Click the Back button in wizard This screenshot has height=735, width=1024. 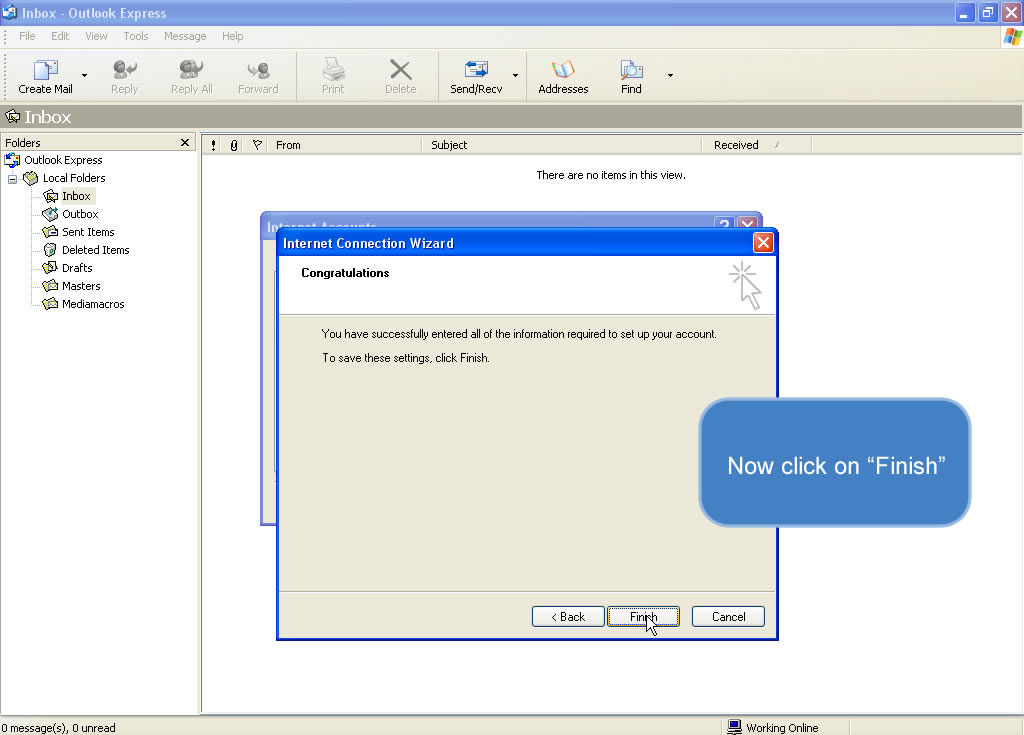(568, 617)
